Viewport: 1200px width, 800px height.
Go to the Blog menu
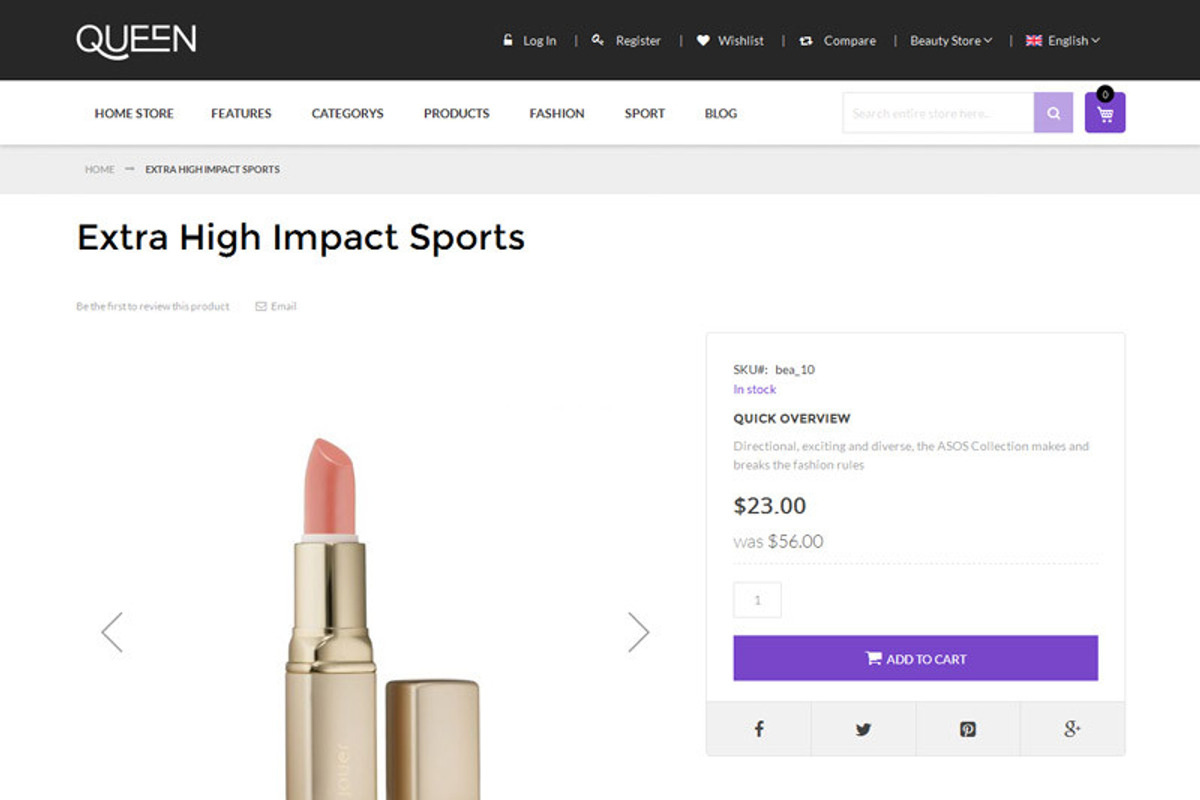(720, 114)
